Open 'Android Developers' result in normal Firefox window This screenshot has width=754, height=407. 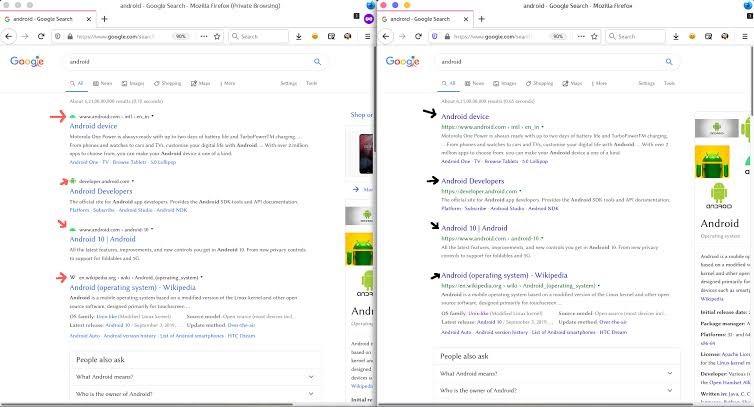point(473,181)
